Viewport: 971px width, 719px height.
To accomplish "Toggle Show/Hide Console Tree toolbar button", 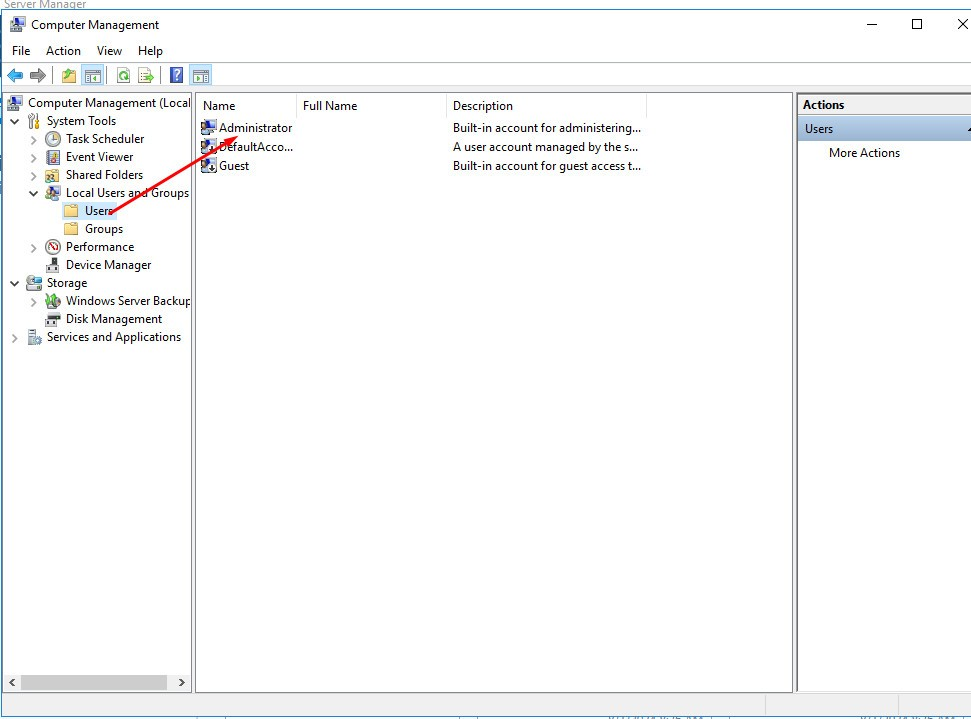I will [x=92, y=76].
